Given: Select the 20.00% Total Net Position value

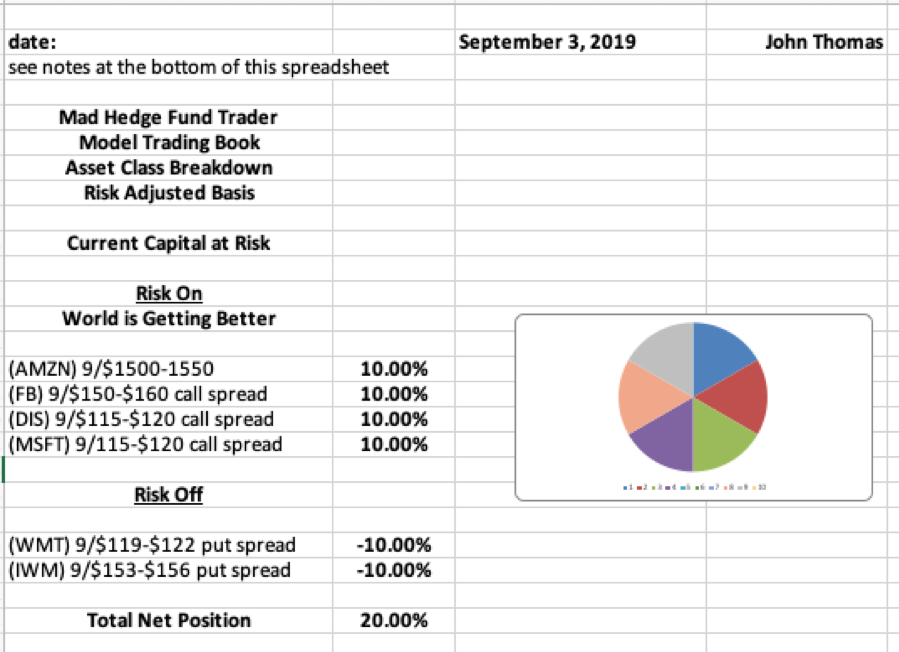Looking at the screenshot, I should (394, 620).
